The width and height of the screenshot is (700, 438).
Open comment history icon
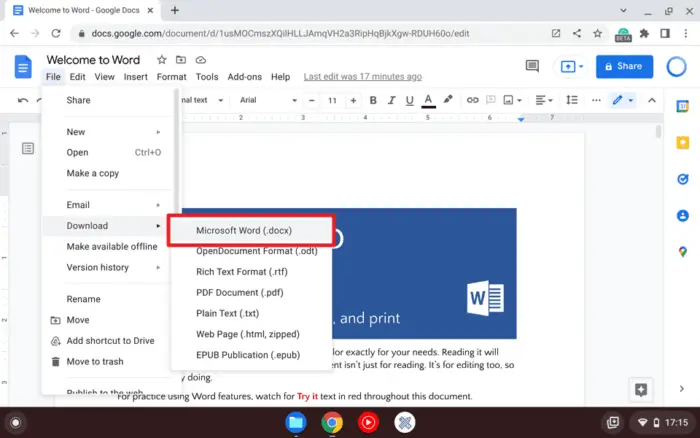tap(532, 67)
